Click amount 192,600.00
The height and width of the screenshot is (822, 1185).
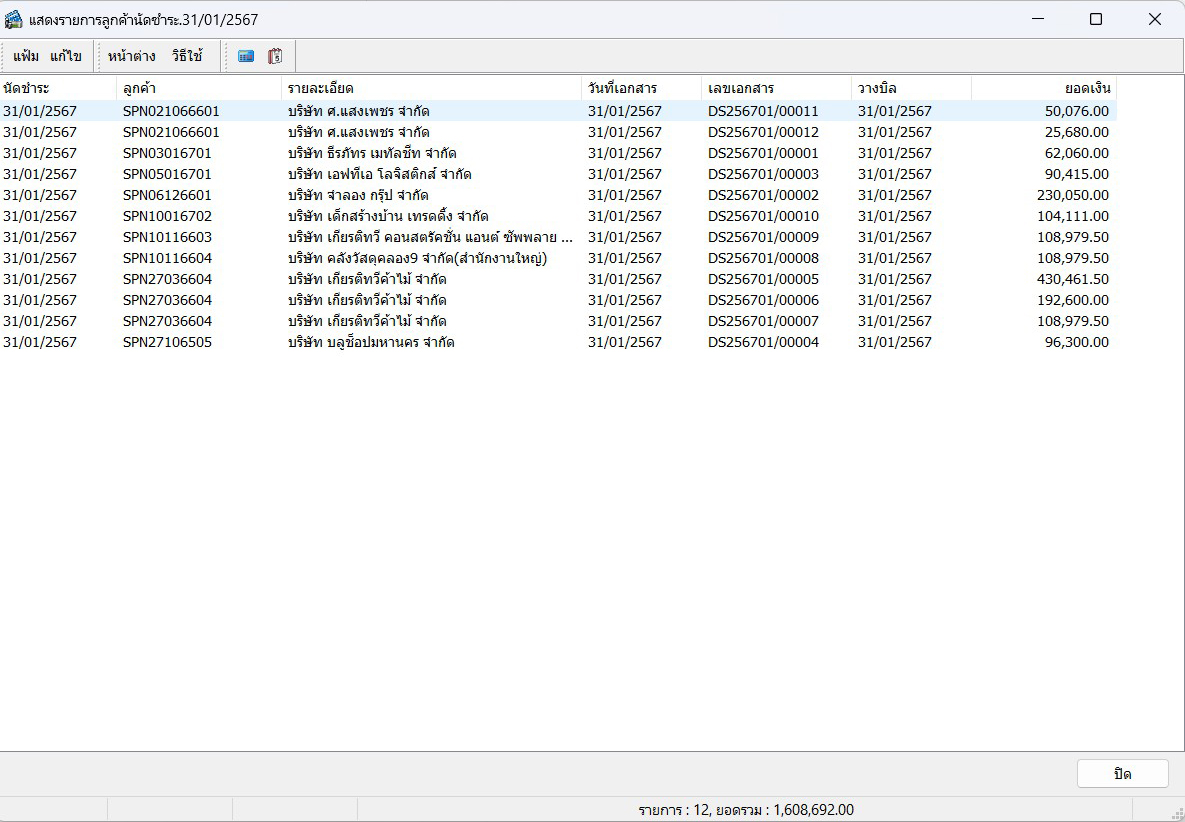tap(1072, 301)
